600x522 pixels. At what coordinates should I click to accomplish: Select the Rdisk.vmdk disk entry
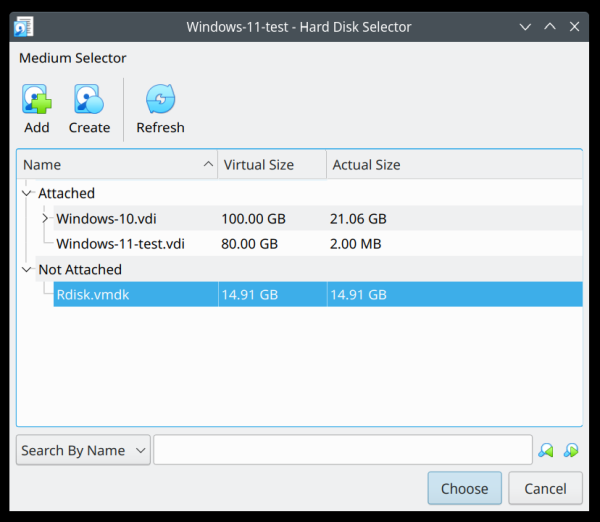click(94, 294)
